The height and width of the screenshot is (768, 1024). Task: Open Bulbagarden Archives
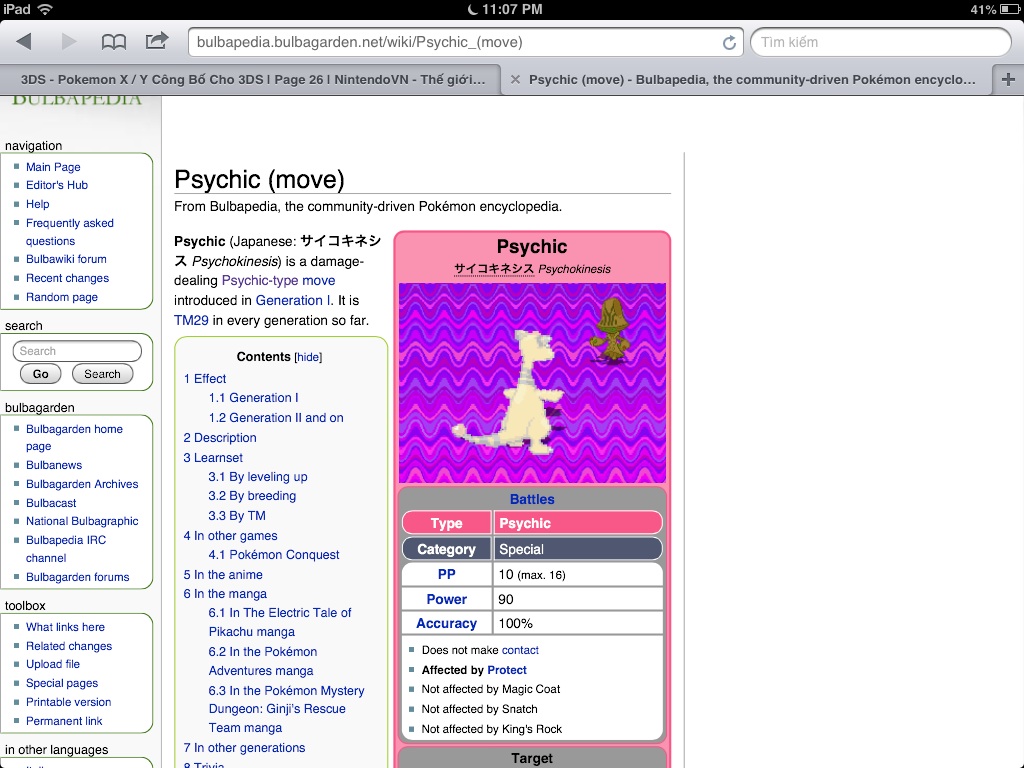pyautogui.click(x=82, y=484)
